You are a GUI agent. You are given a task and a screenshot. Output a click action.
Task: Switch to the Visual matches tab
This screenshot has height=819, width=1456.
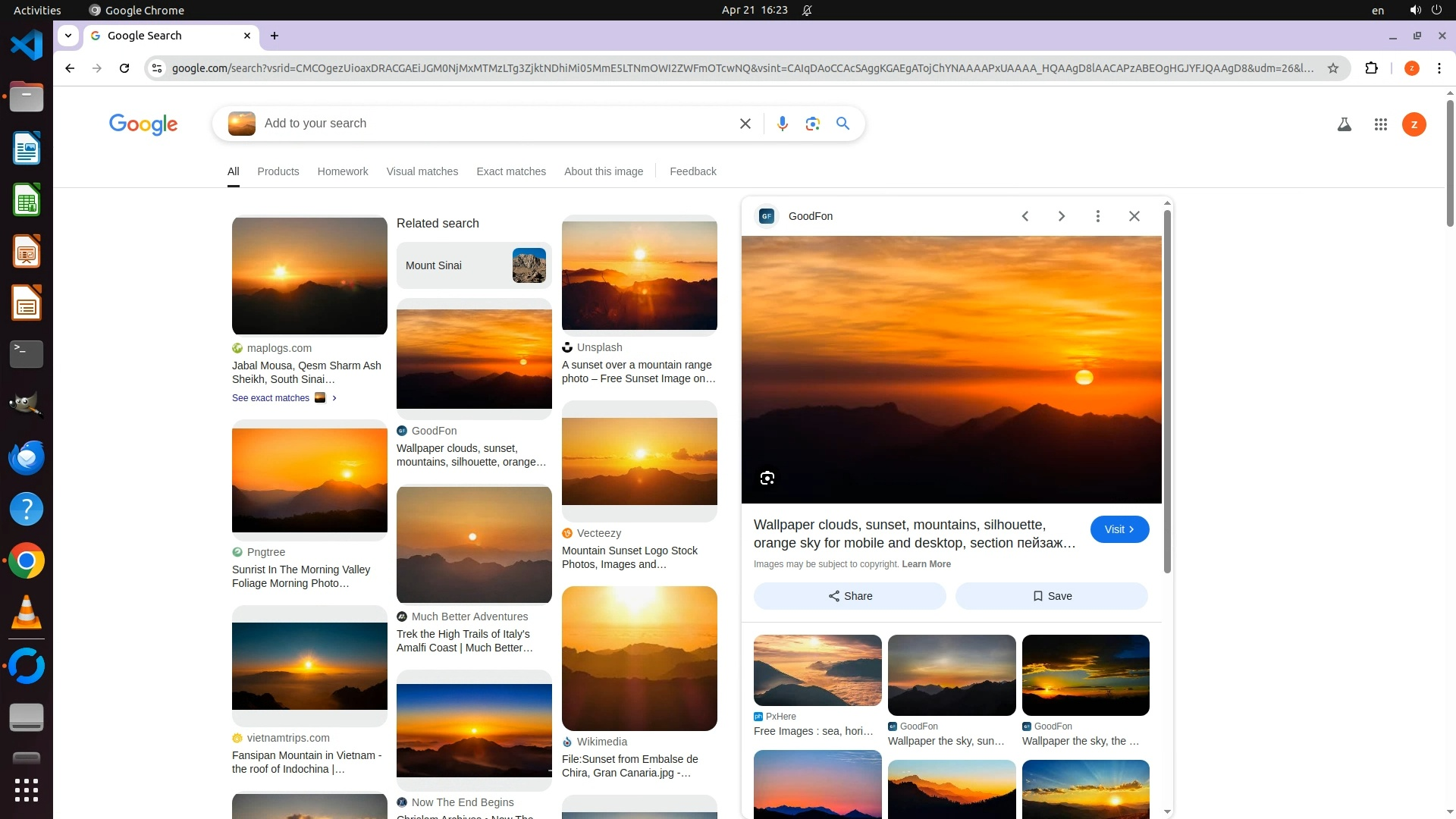click(422, 171)
